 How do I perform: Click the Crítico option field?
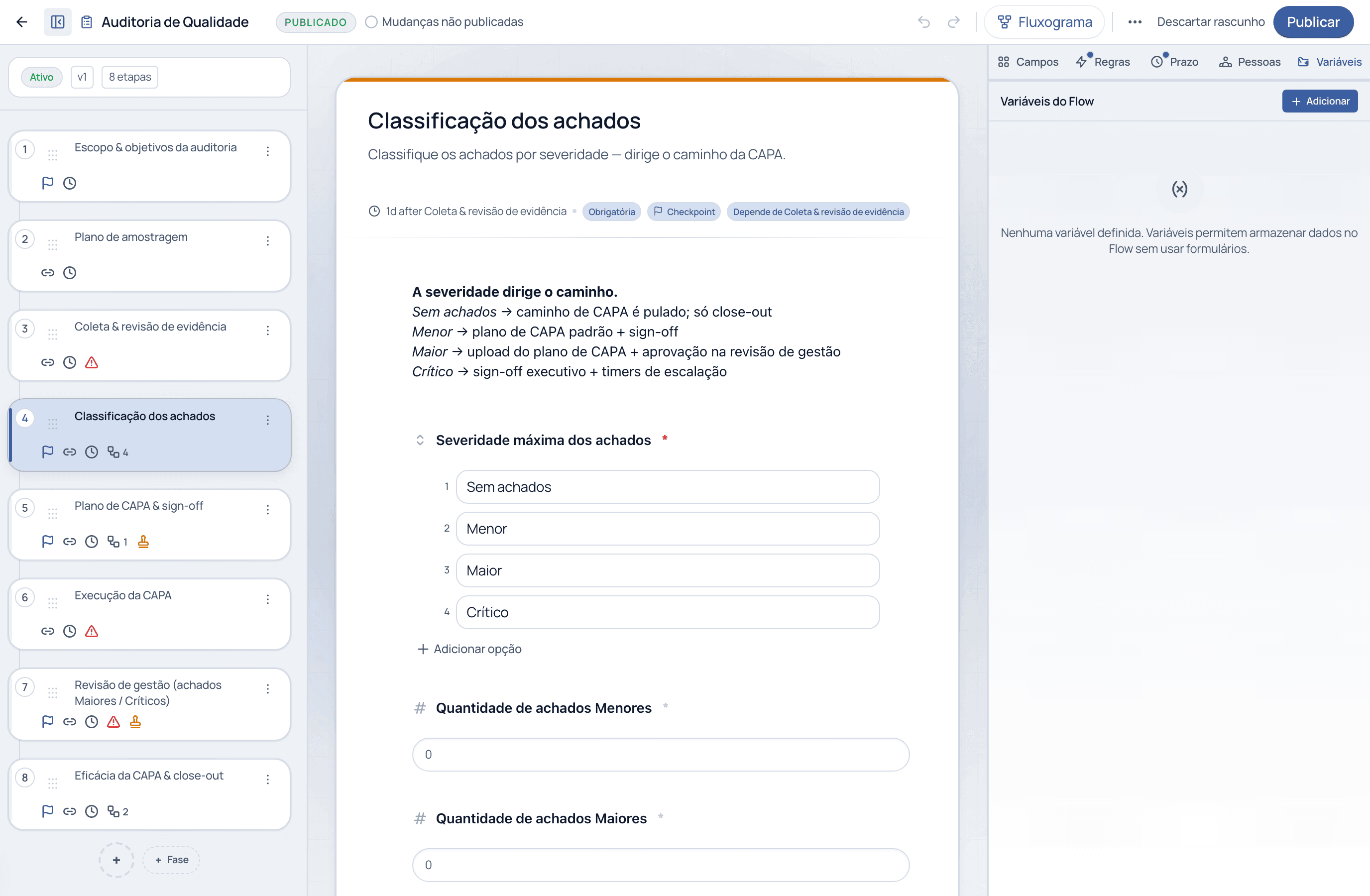668,612
